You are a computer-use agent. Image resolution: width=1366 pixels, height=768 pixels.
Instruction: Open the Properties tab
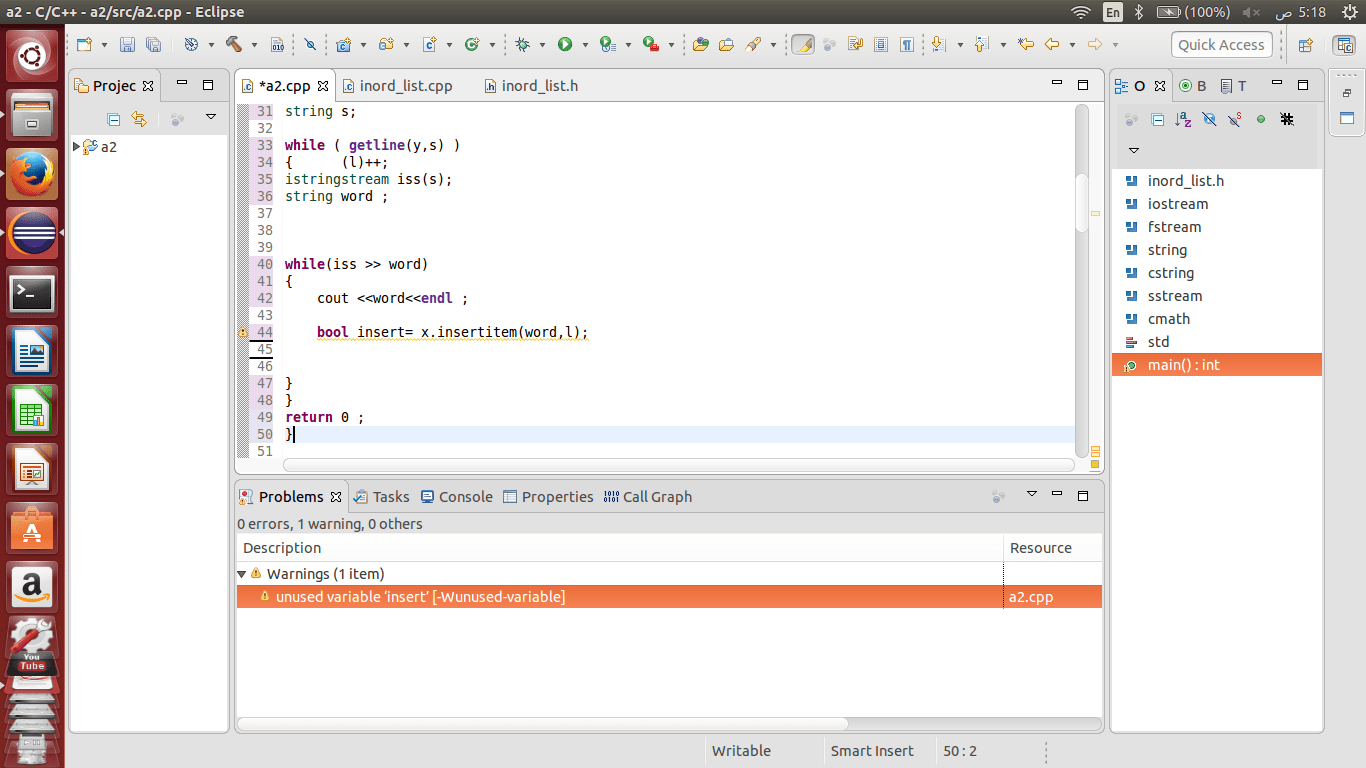point(548,497)
